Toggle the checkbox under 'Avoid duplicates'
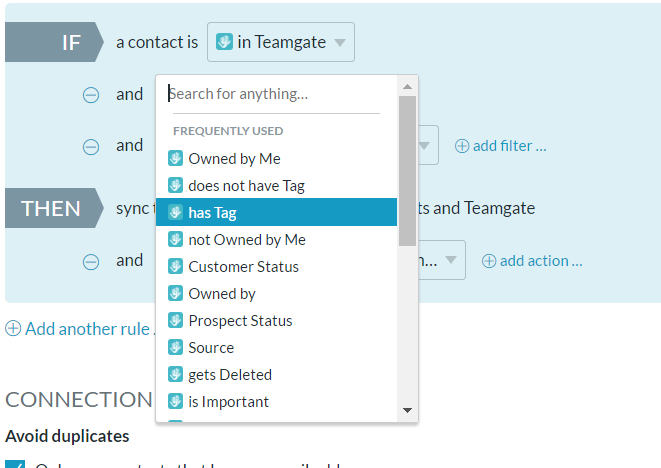 (x=15, y=464)
